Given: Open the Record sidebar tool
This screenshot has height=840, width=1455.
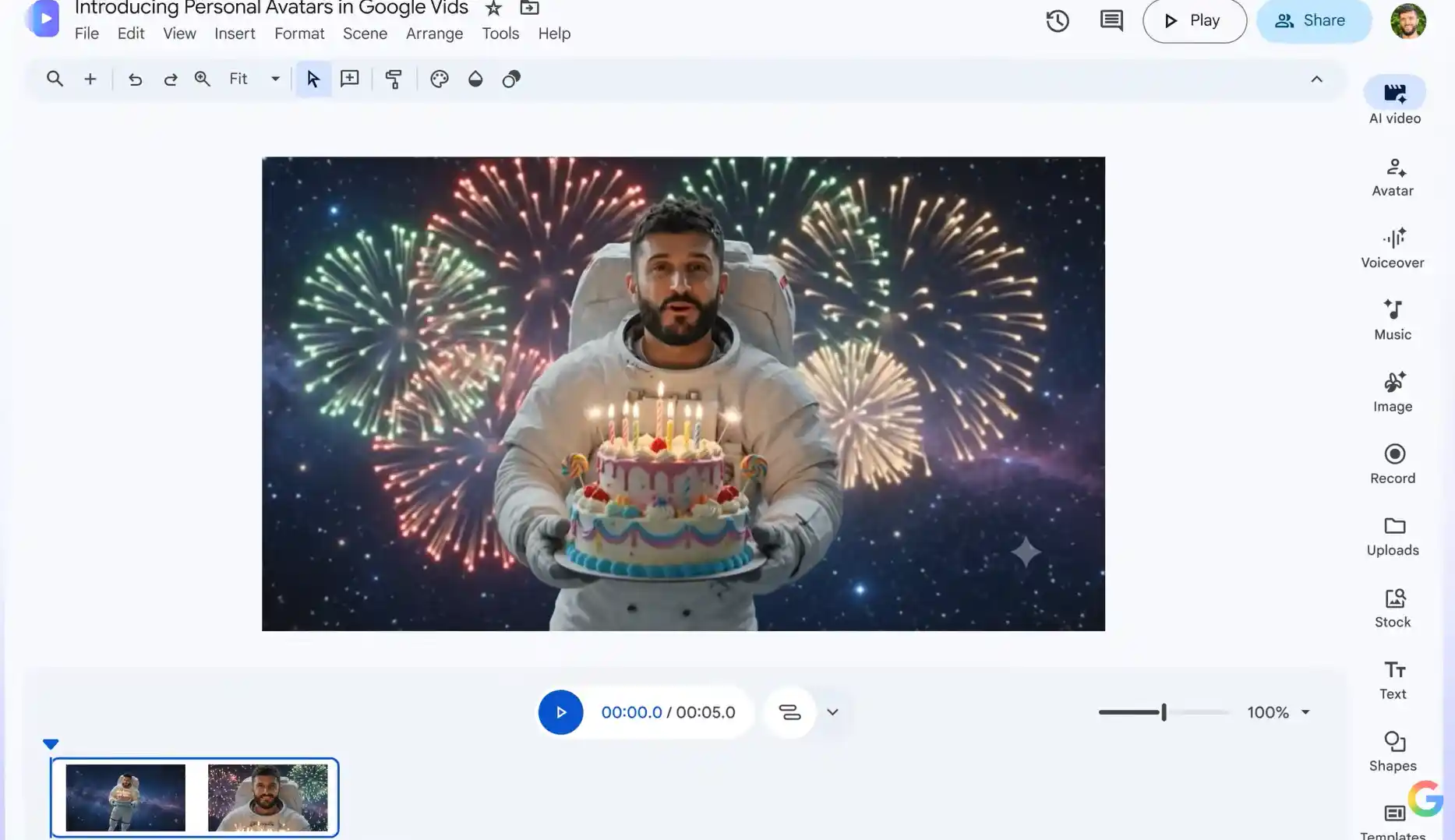Looking at the screenshot, I should (1393, 464).
